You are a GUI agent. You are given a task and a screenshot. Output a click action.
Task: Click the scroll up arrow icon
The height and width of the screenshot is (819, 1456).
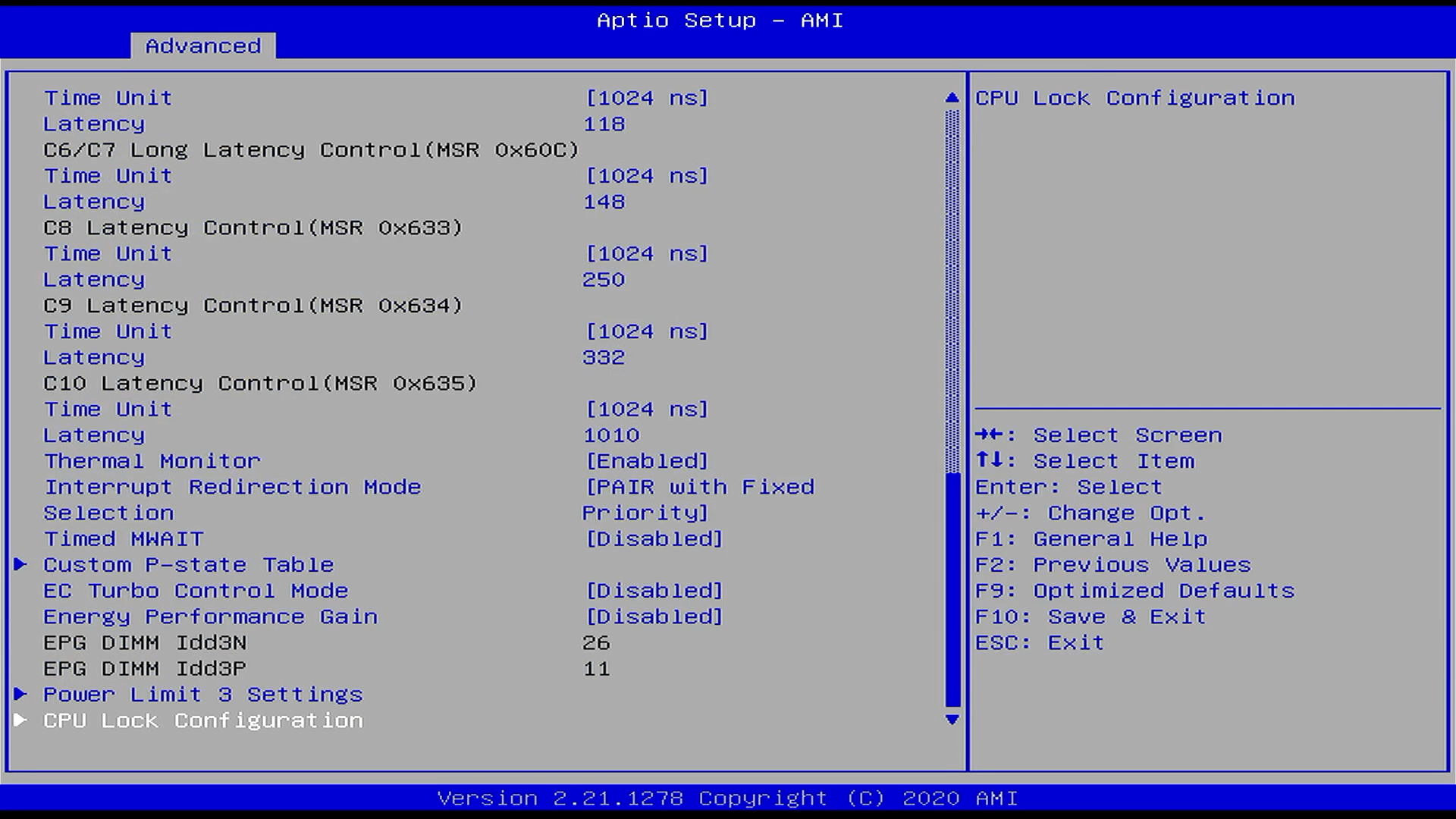[952, 98]
